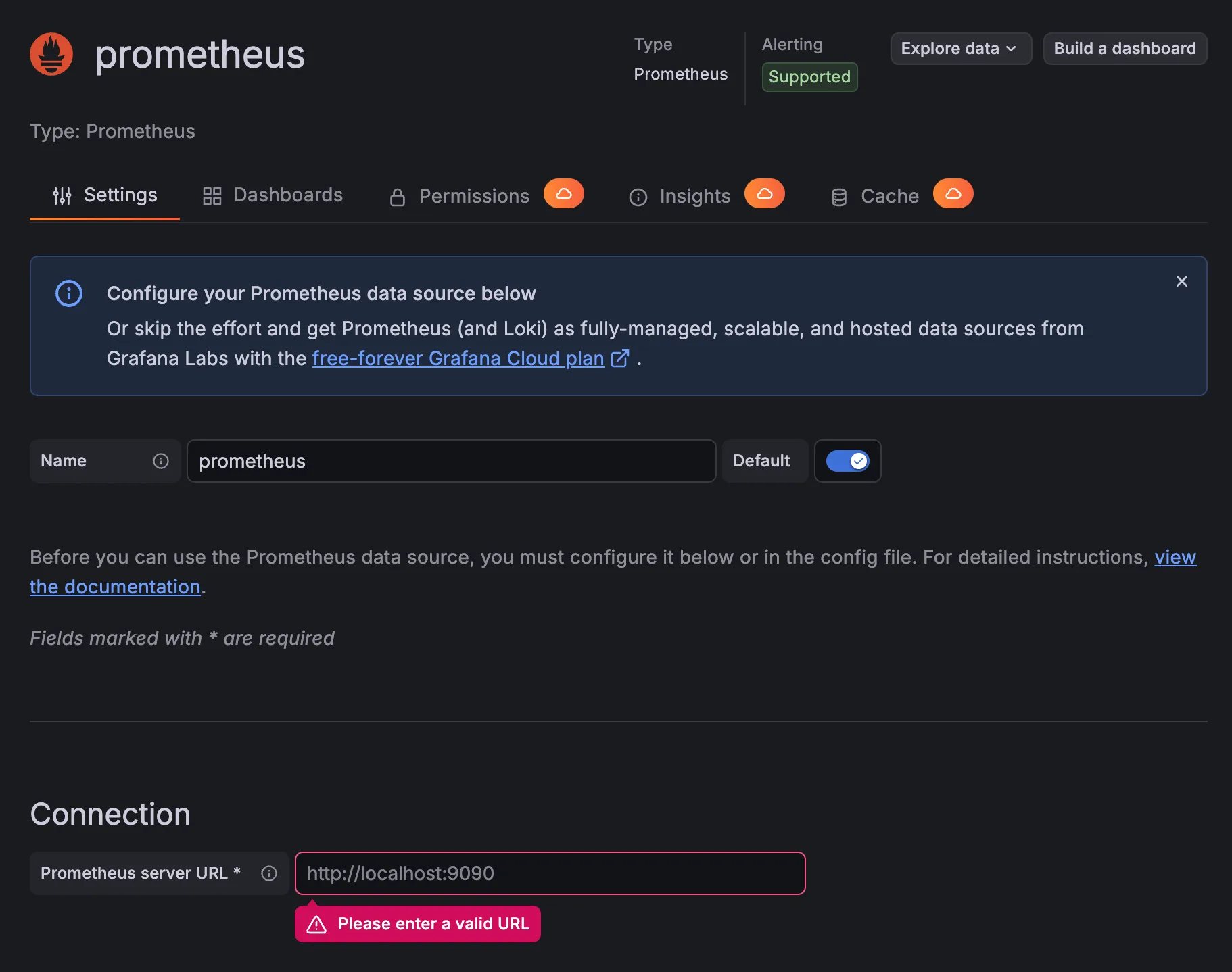Viewport: 1232px width, 972px height.
Task: Click the Prometheus flame logo icon
Action: 51,54
